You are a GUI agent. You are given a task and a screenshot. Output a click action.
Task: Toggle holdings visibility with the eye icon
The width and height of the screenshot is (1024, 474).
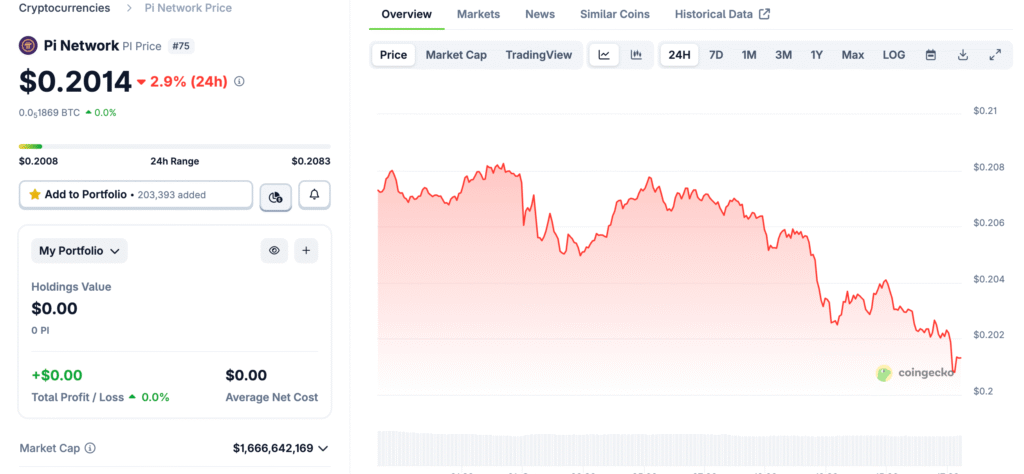coord(274,251)
